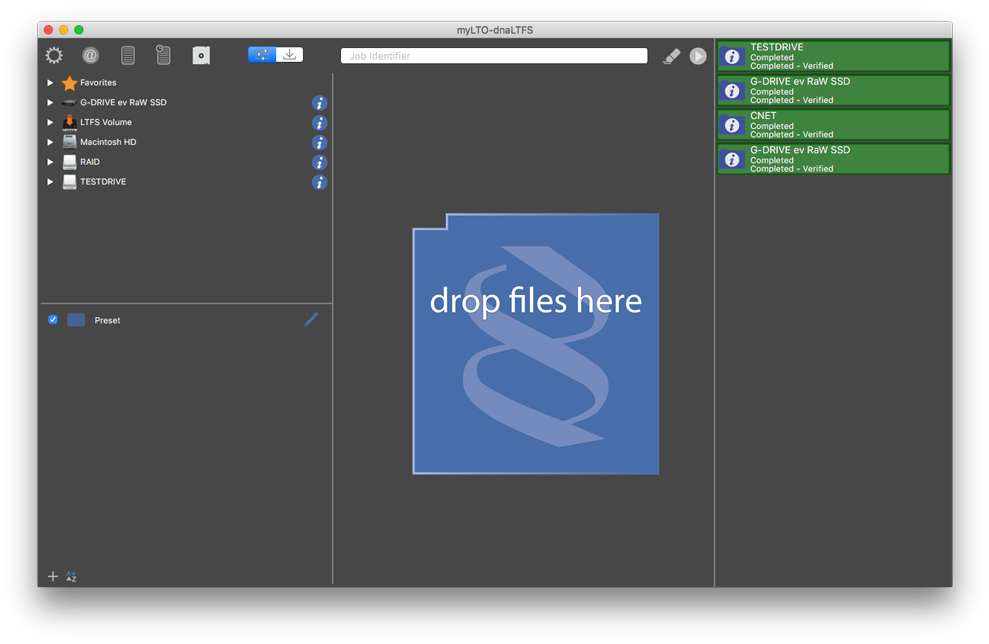The height and width of the screenshot is (644, 989).
Task: Expand the Favorites tree item
Action: point(50,83)
